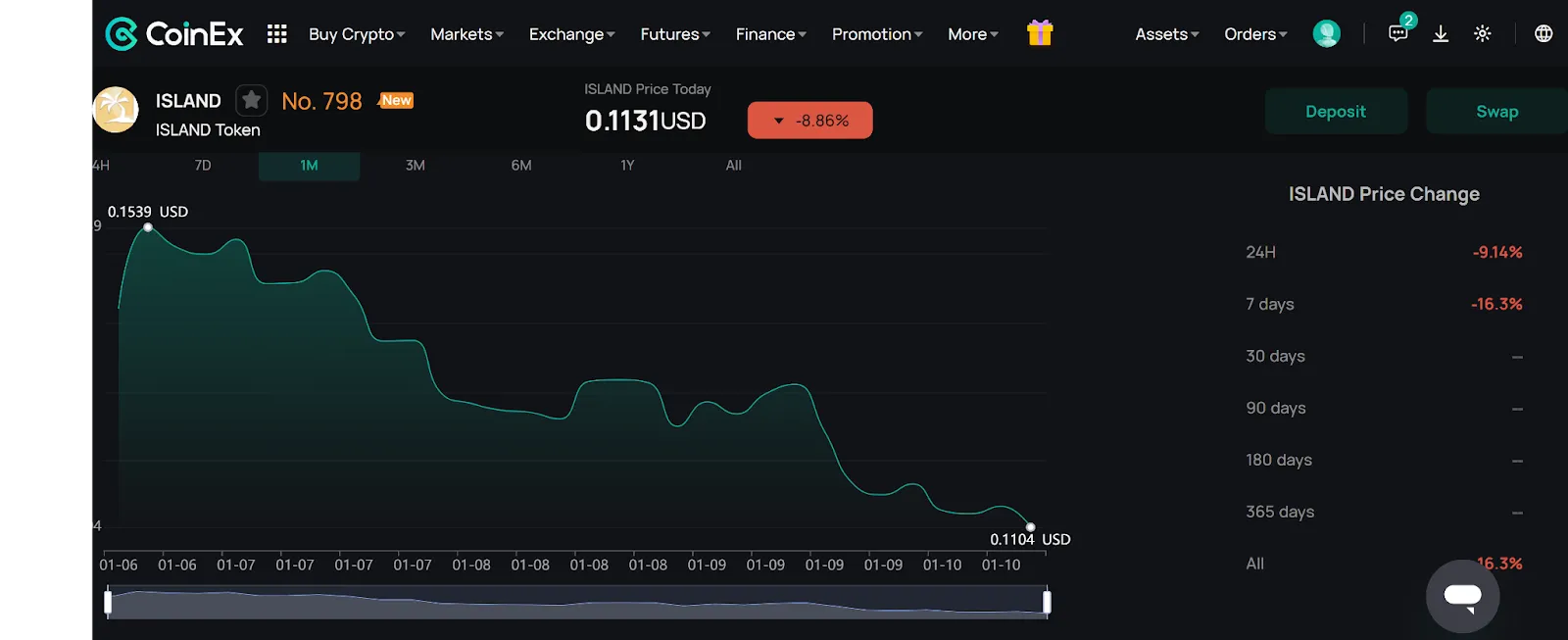
Task: Click the Swap button
Action: 1496,112
